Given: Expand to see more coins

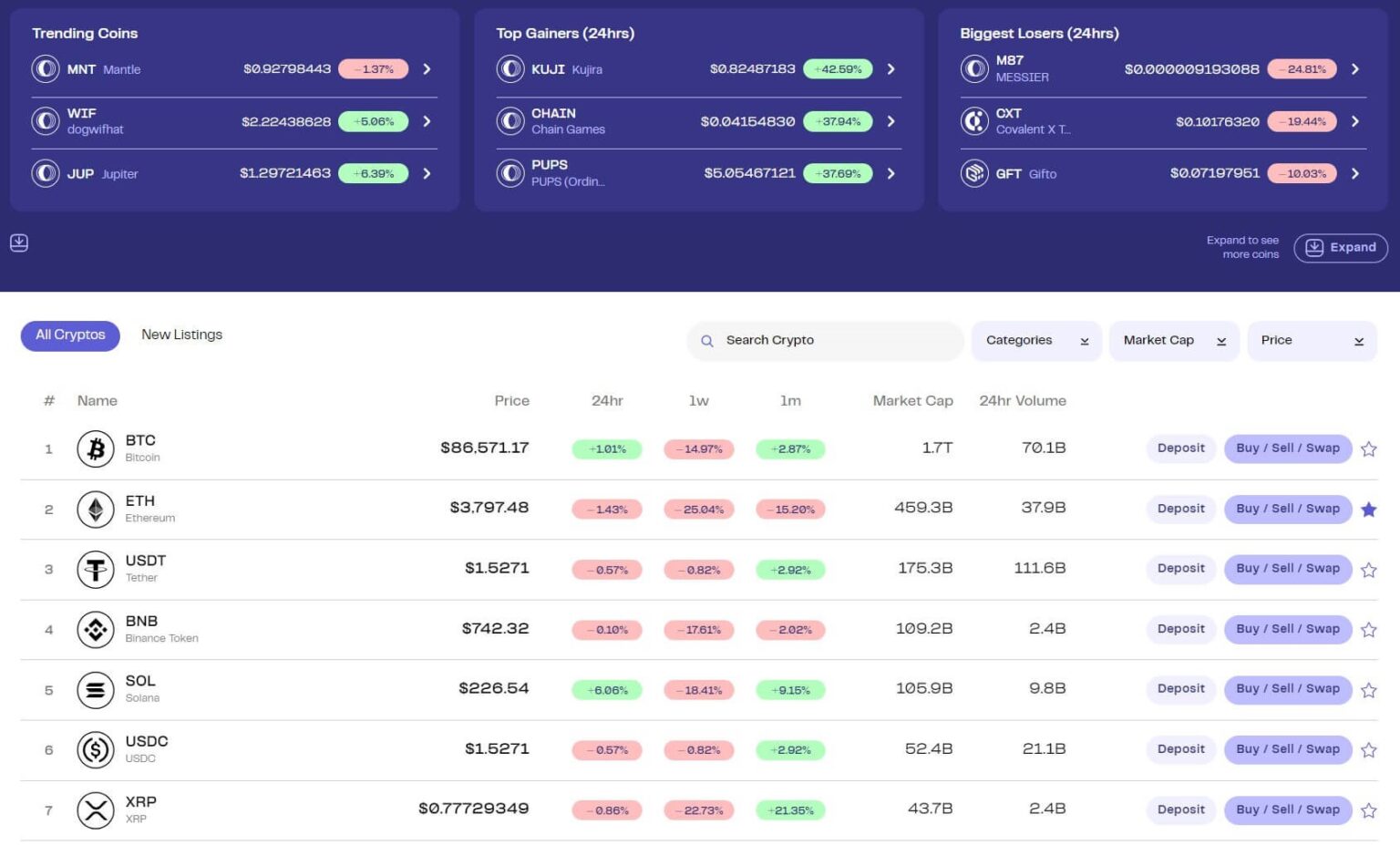Looking at the screenshot, I should coord(1340,247).
